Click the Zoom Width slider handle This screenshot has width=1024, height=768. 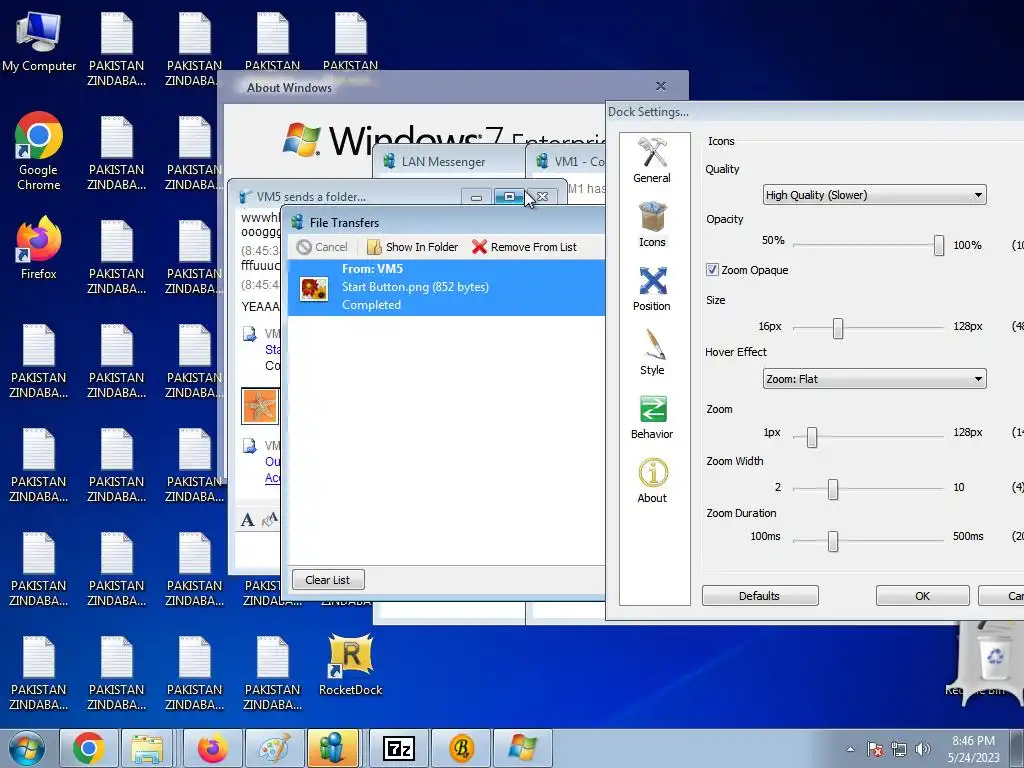833,489
